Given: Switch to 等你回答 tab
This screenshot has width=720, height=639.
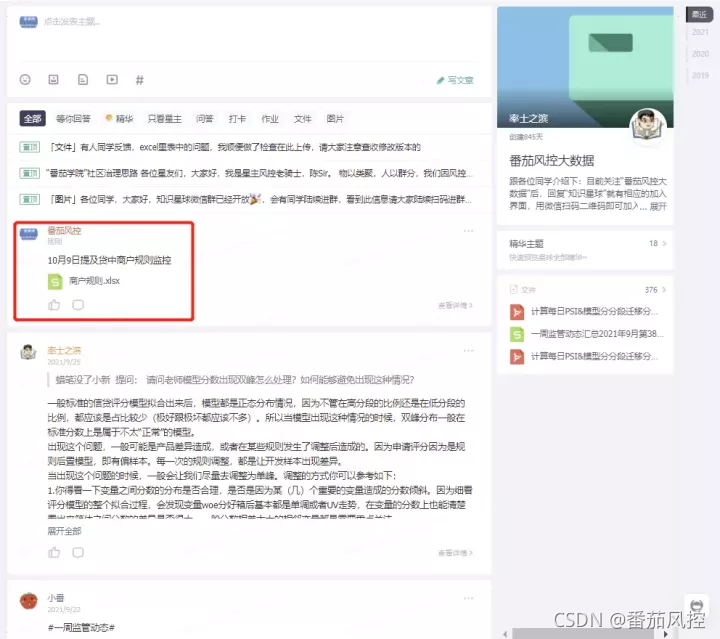Looking at the screenshot, I should point(73,118).
